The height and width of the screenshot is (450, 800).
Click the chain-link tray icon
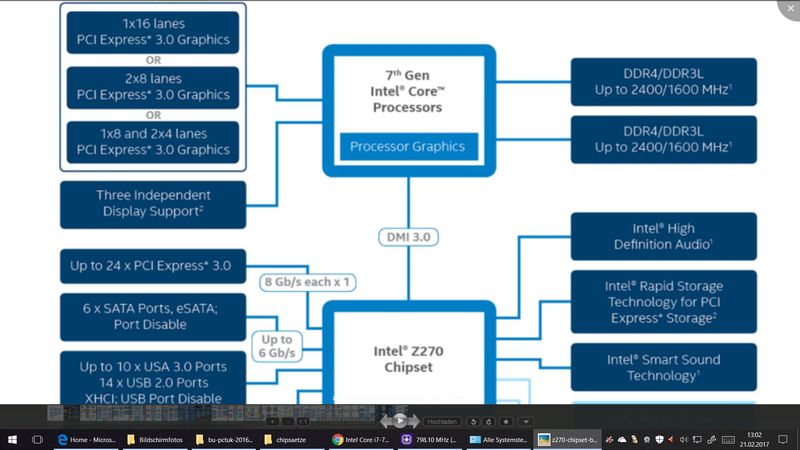tap(711, 440)
